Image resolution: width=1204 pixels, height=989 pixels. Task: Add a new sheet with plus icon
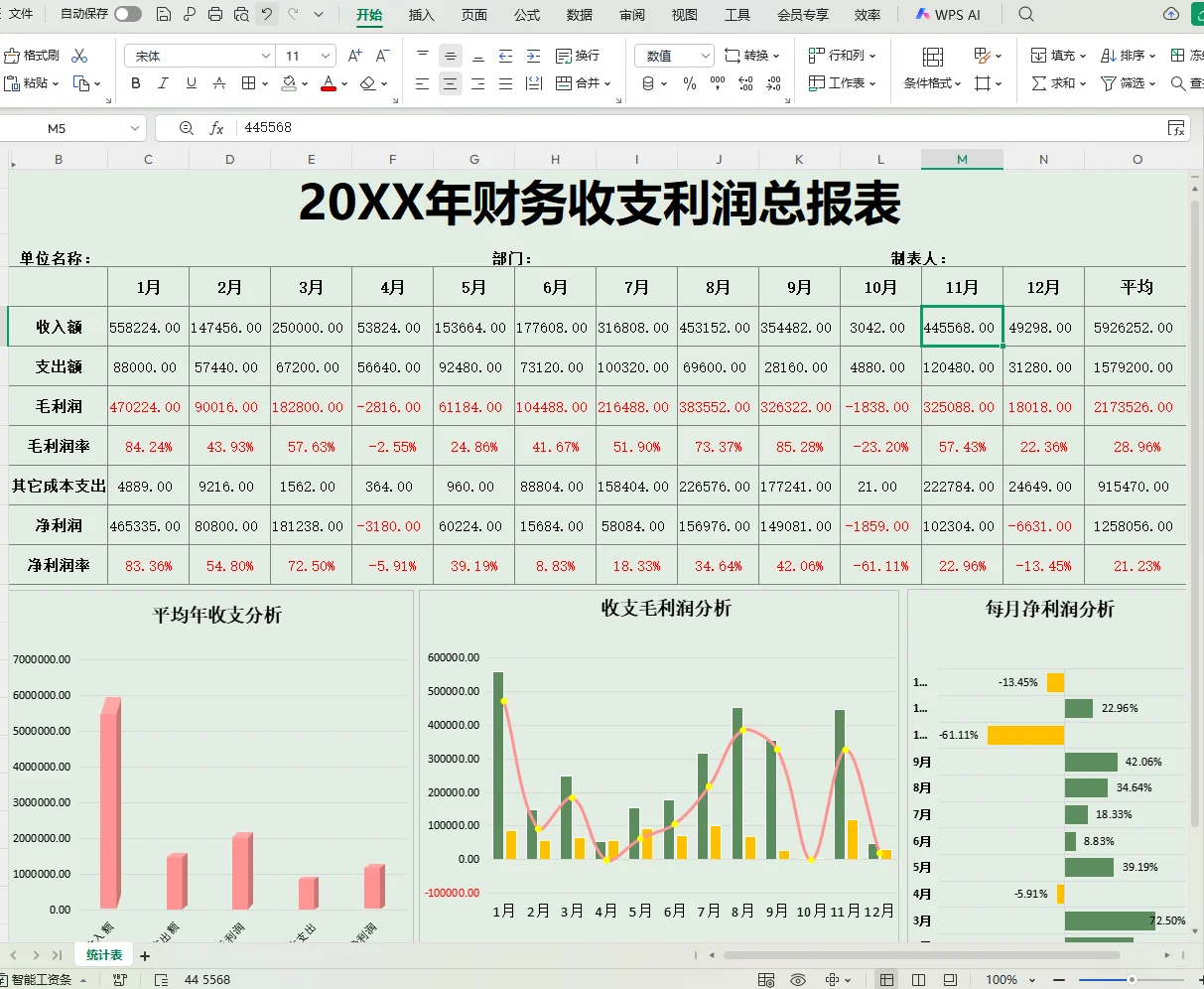(x=145, y=955)
